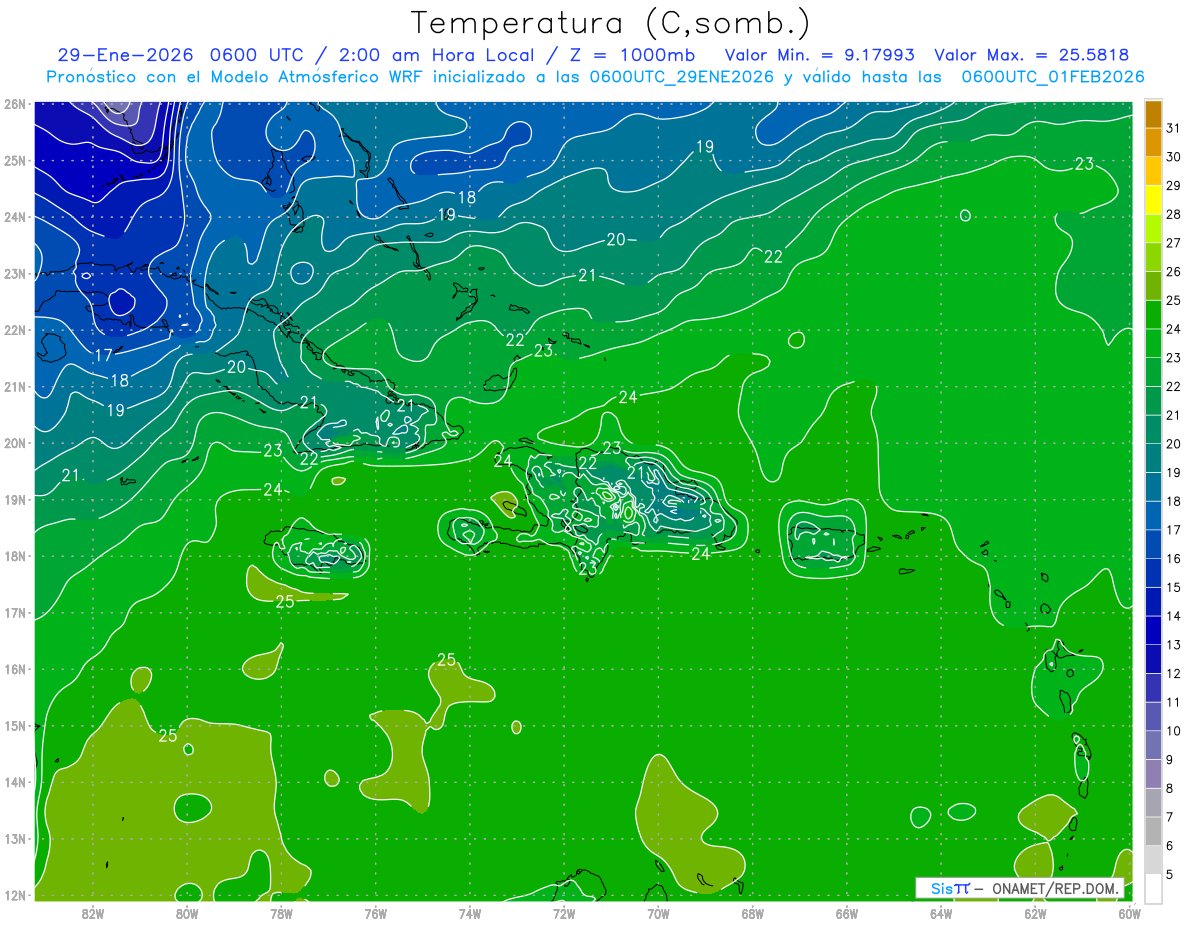Click the 60W longitude axis label
The image size is (1200, 927).
(x=1128, y=912)
